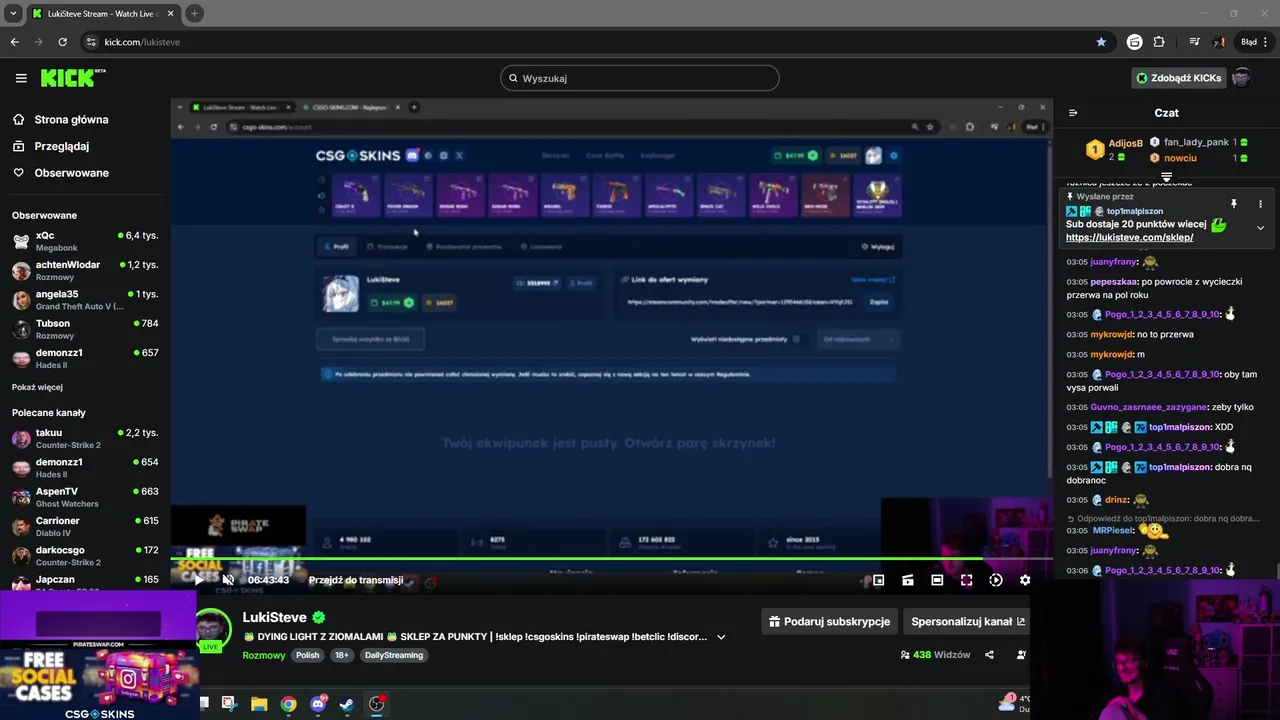Enable picture-in-picture mode
Screen dimensions: 1280x720
(878, 580)
